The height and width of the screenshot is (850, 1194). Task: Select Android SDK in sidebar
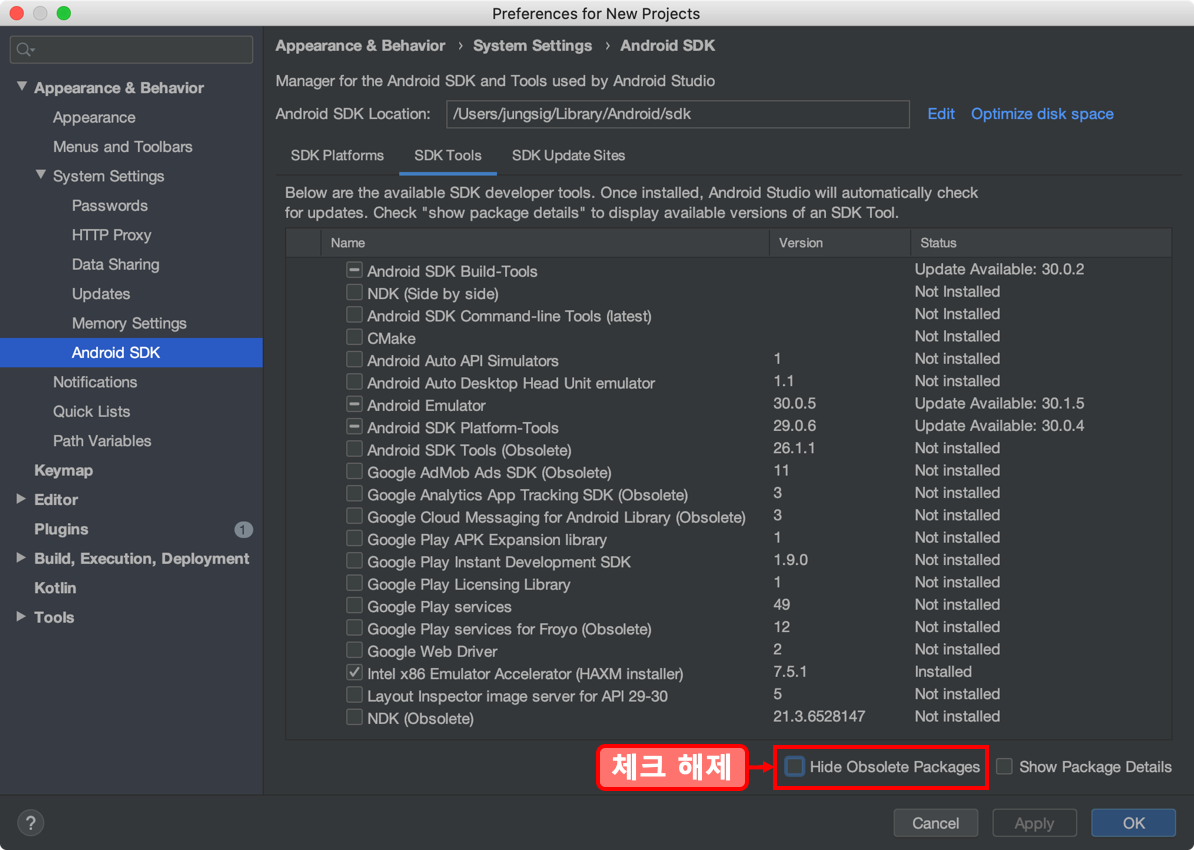point(131,353)
